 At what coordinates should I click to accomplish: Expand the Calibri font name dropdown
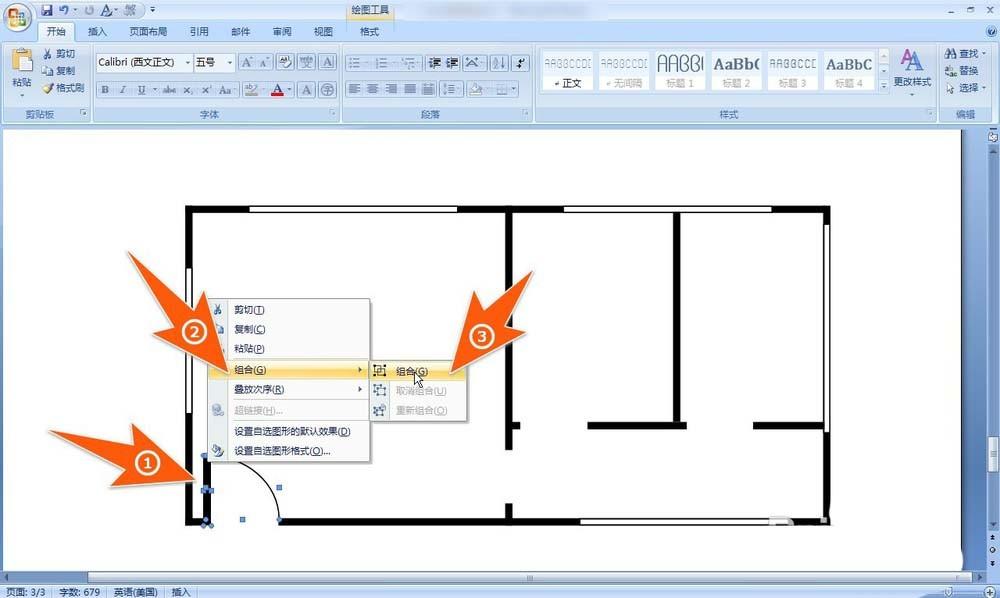[x=187, y=63]
